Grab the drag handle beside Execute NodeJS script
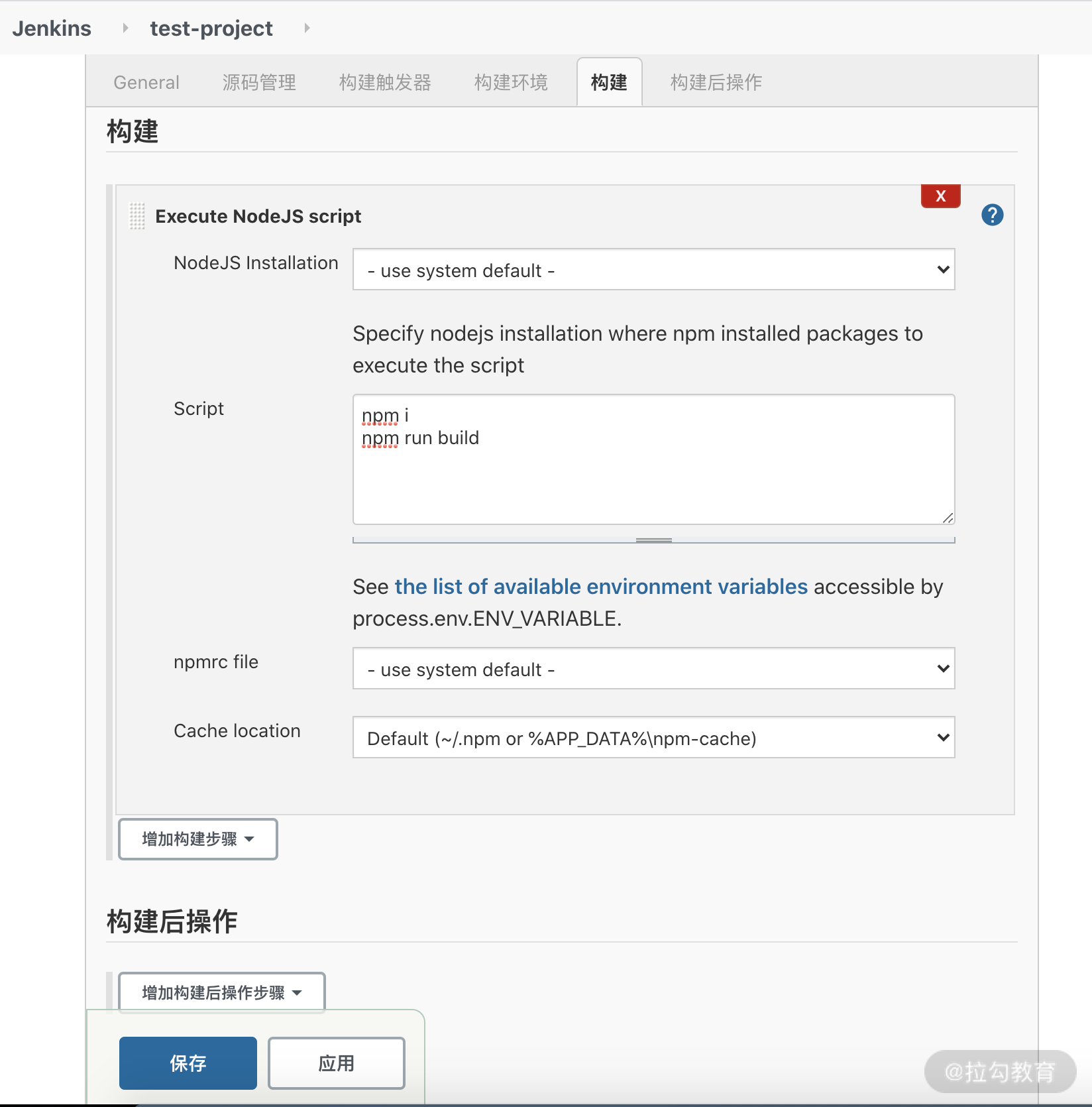 [x=136, y=216]
